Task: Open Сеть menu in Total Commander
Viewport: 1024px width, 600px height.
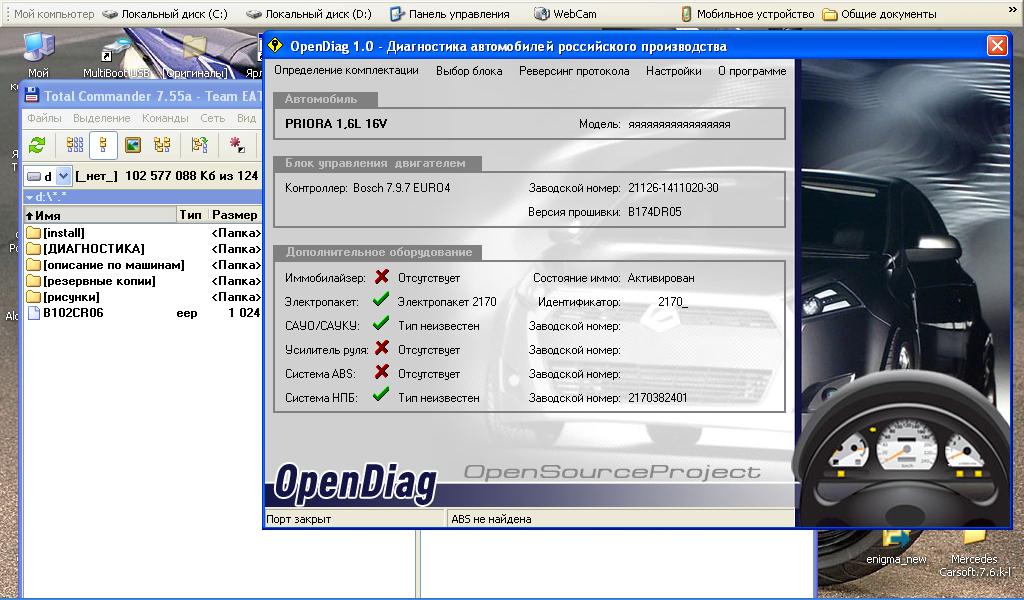Action: pyautogui.click(x=212, y=118)
